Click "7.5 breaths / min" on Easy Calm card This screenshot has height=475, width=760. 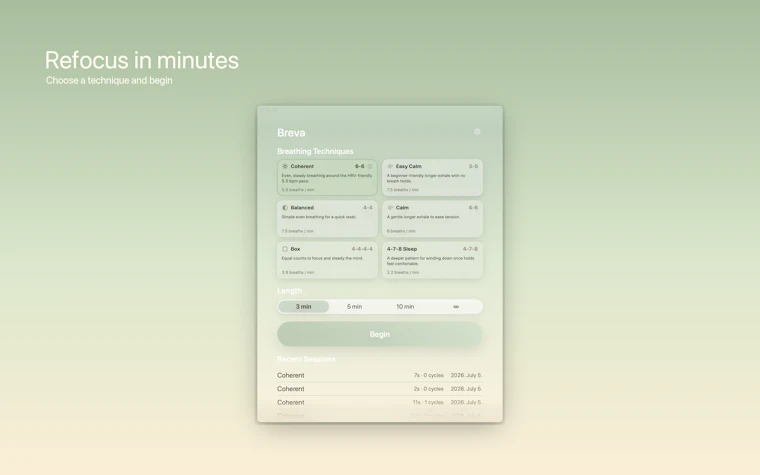click(403, 190)
